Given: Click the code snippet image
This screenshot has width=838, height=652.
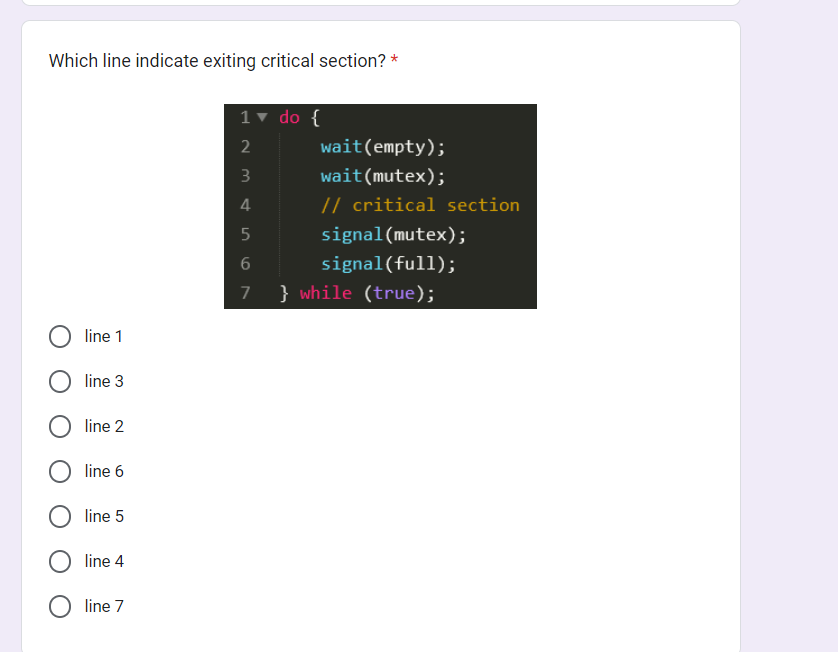Looking at the screenshot, I should 380,205.
